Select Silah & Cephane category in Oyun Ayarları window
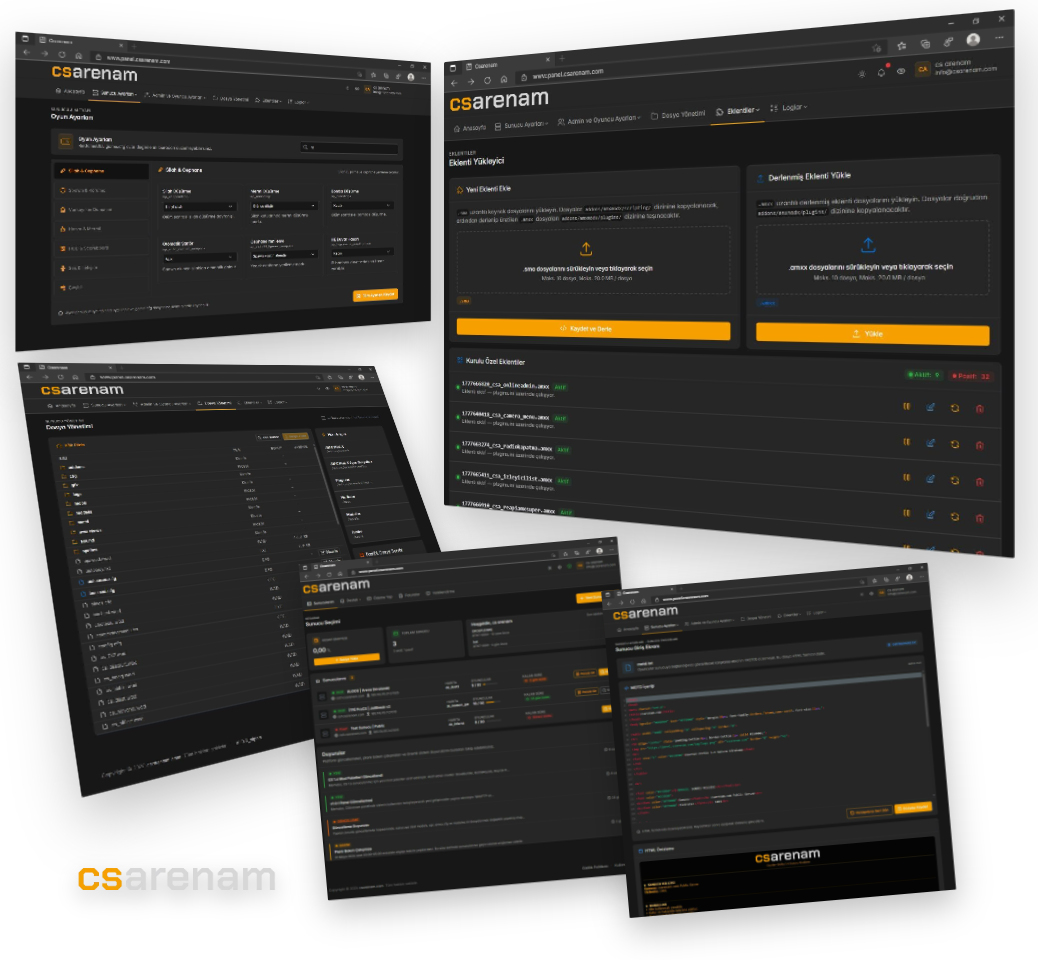Screen dimensions: 1038x960 tap(101, 171)
